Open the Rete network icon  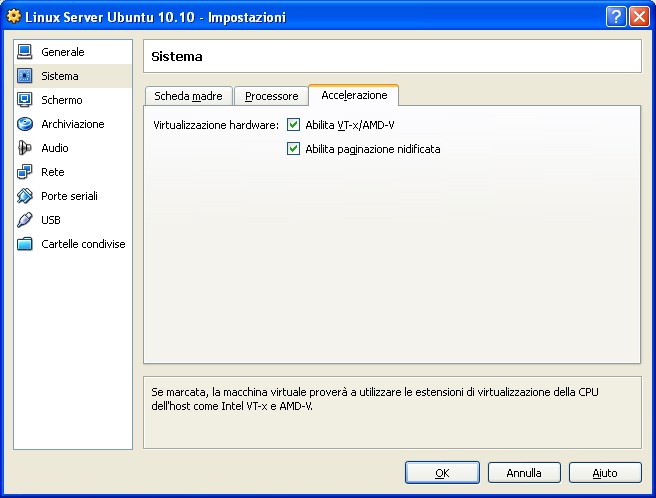(x=25, y=172)
